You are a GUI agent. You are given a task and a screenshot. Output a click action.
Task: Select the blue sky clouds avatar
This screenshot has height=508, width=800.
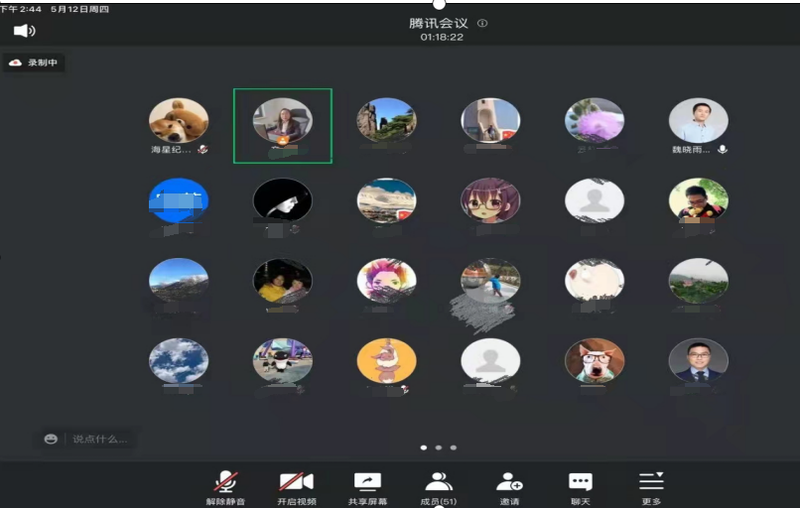[178, 360]
